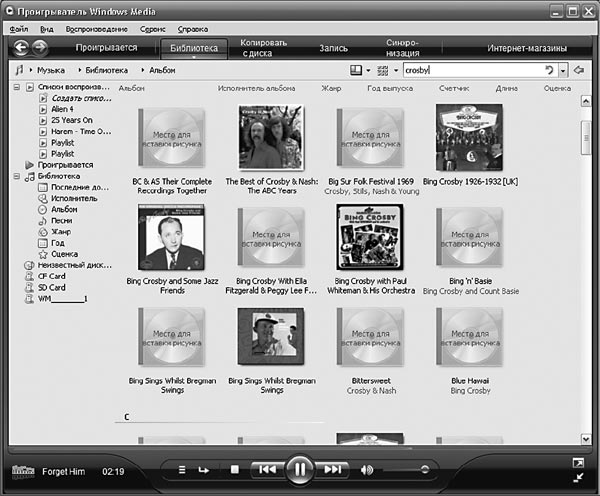Click the Исполнитель icon in library tree
The height and width of the screenshot is (496, 600).
pos(42,198)
